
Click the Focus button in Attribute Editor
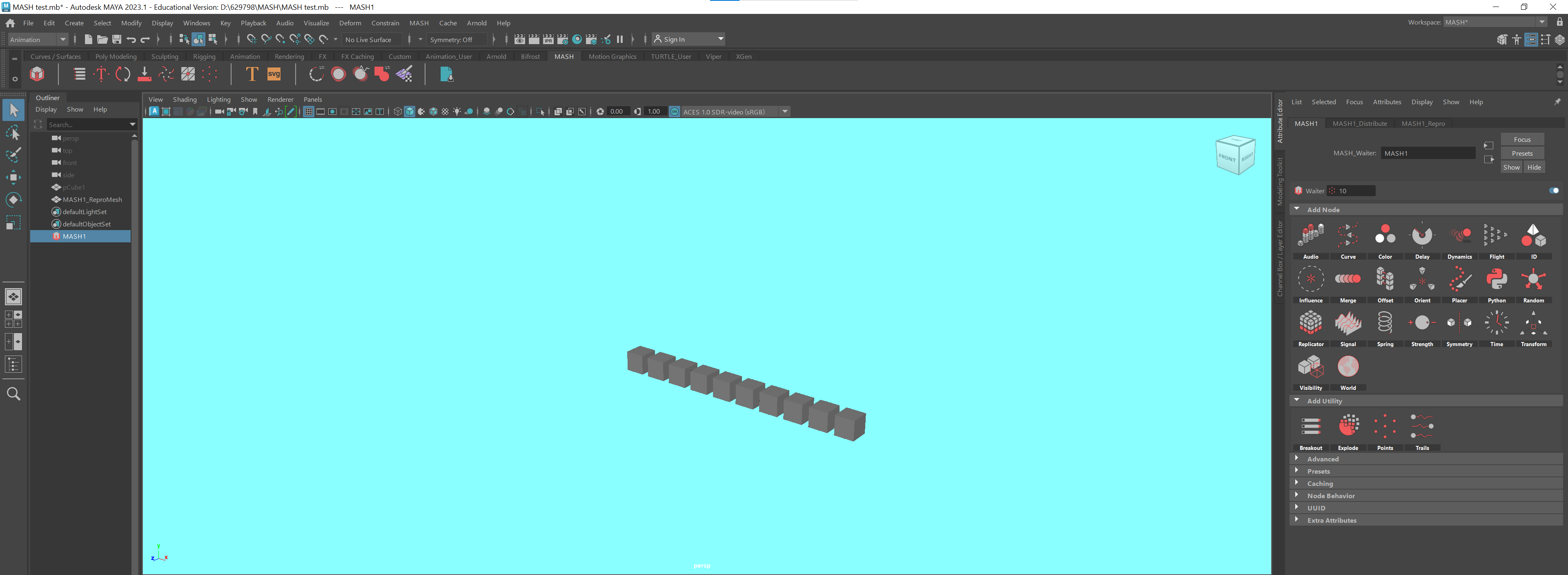click(x=1521, y=139)
